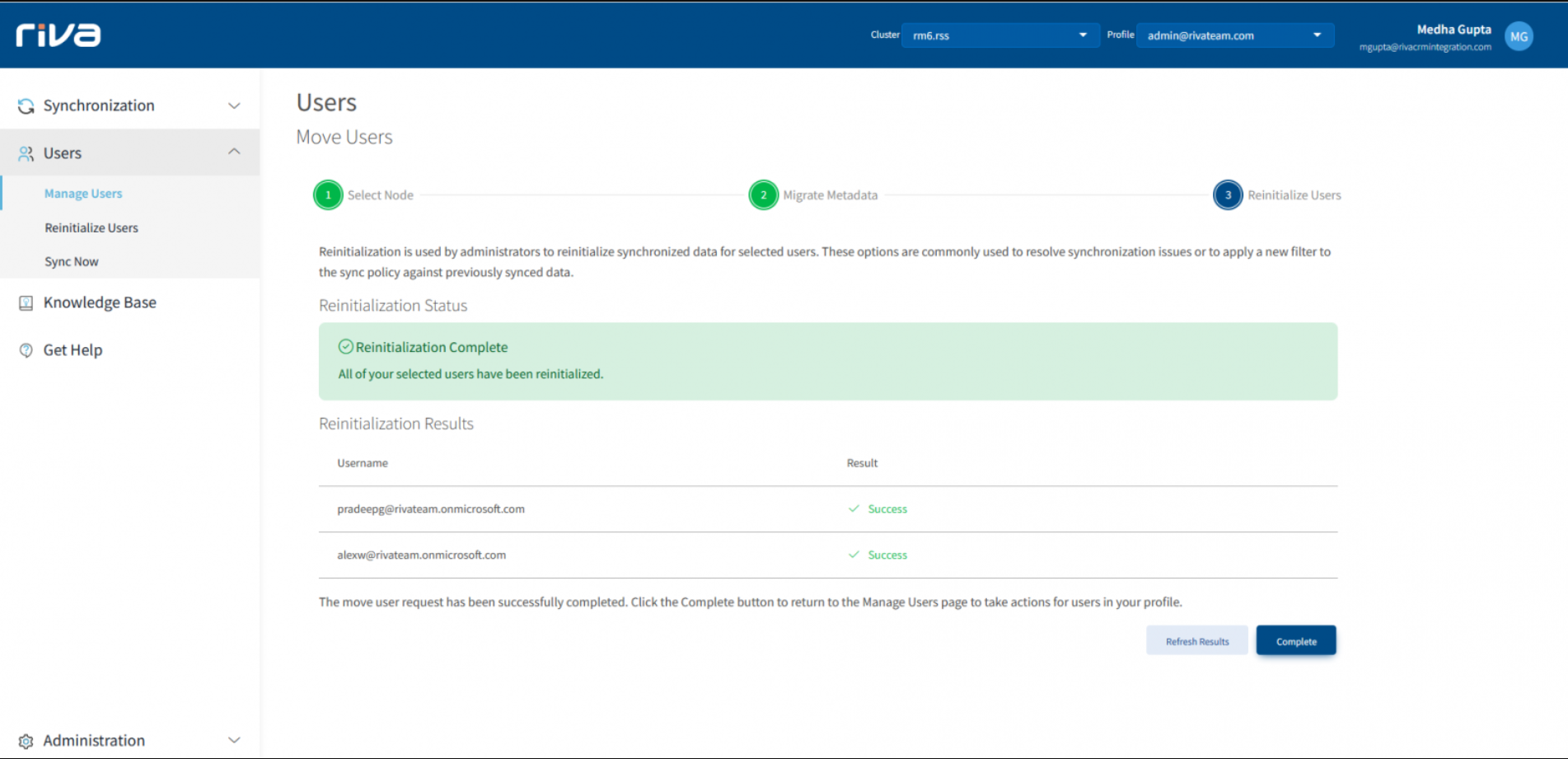The height and width of the screenshot is (759, 1568).
Task: Open the Profile admin@rivateam.com dropdown
Action: coord(1234,35)
